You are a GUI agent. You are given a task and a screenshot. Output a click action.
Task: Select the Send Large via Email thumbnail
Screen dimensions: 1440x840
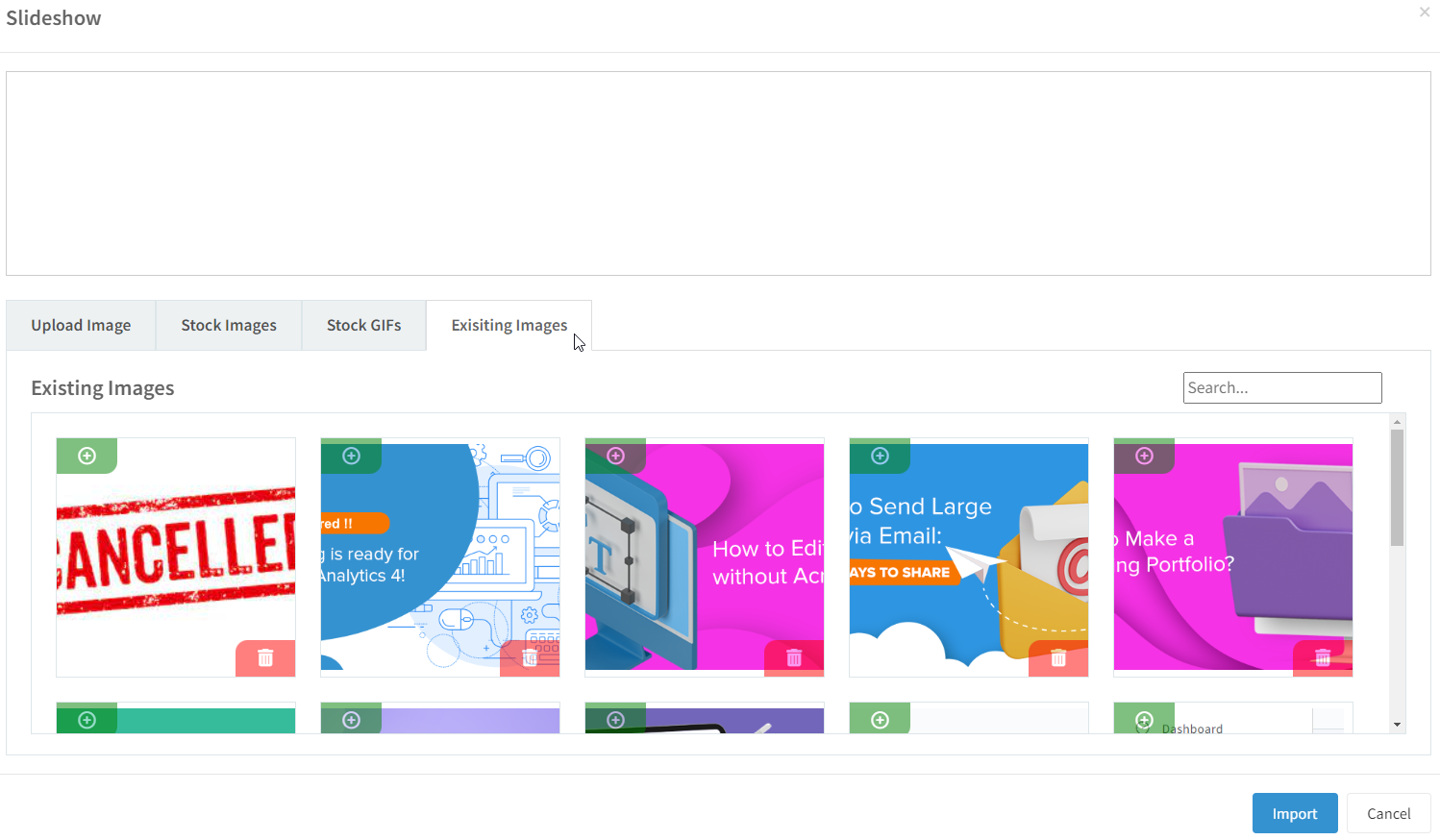969,557
